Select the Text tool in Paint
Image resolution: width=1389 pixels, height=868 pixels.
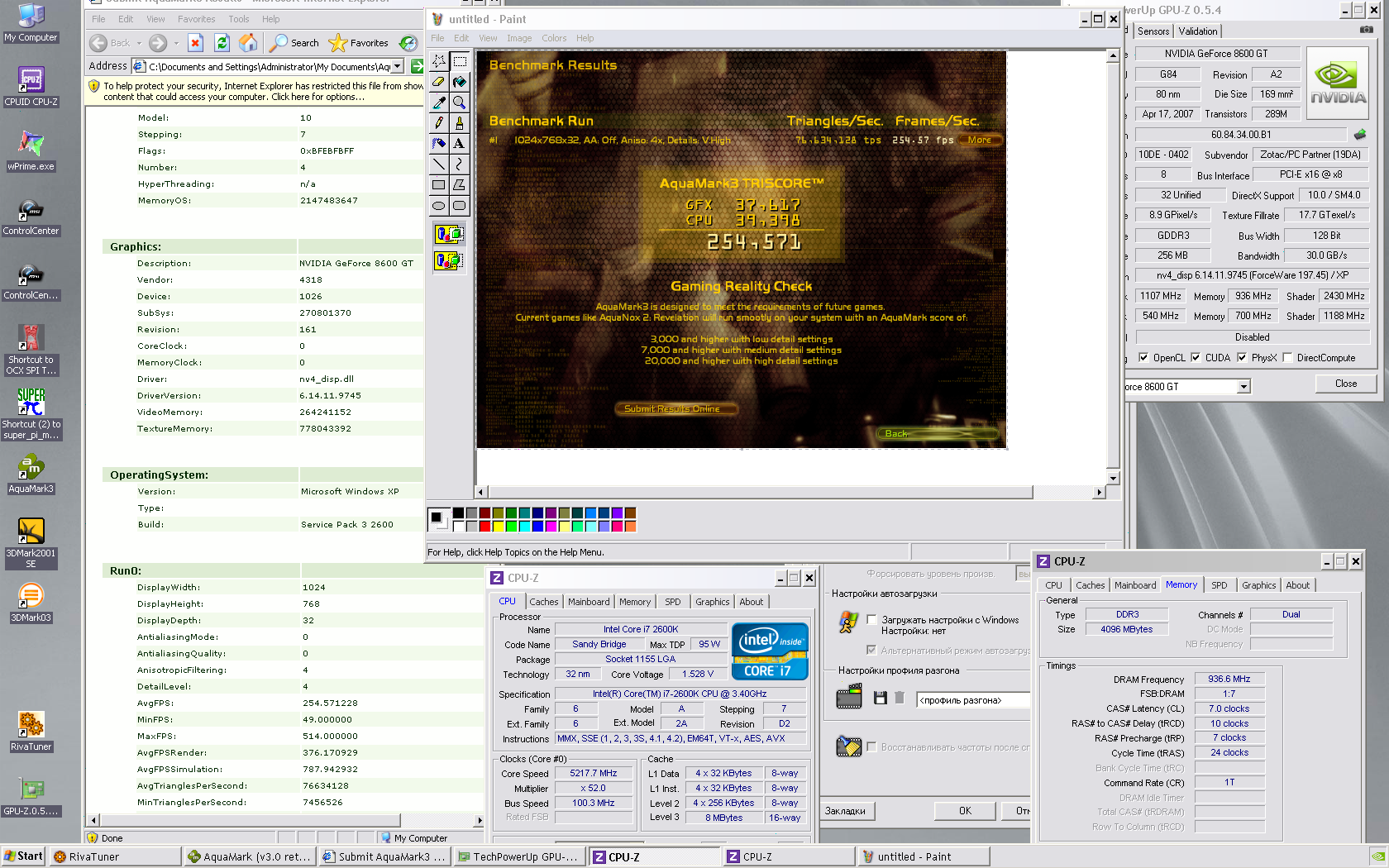coord(460,144)
